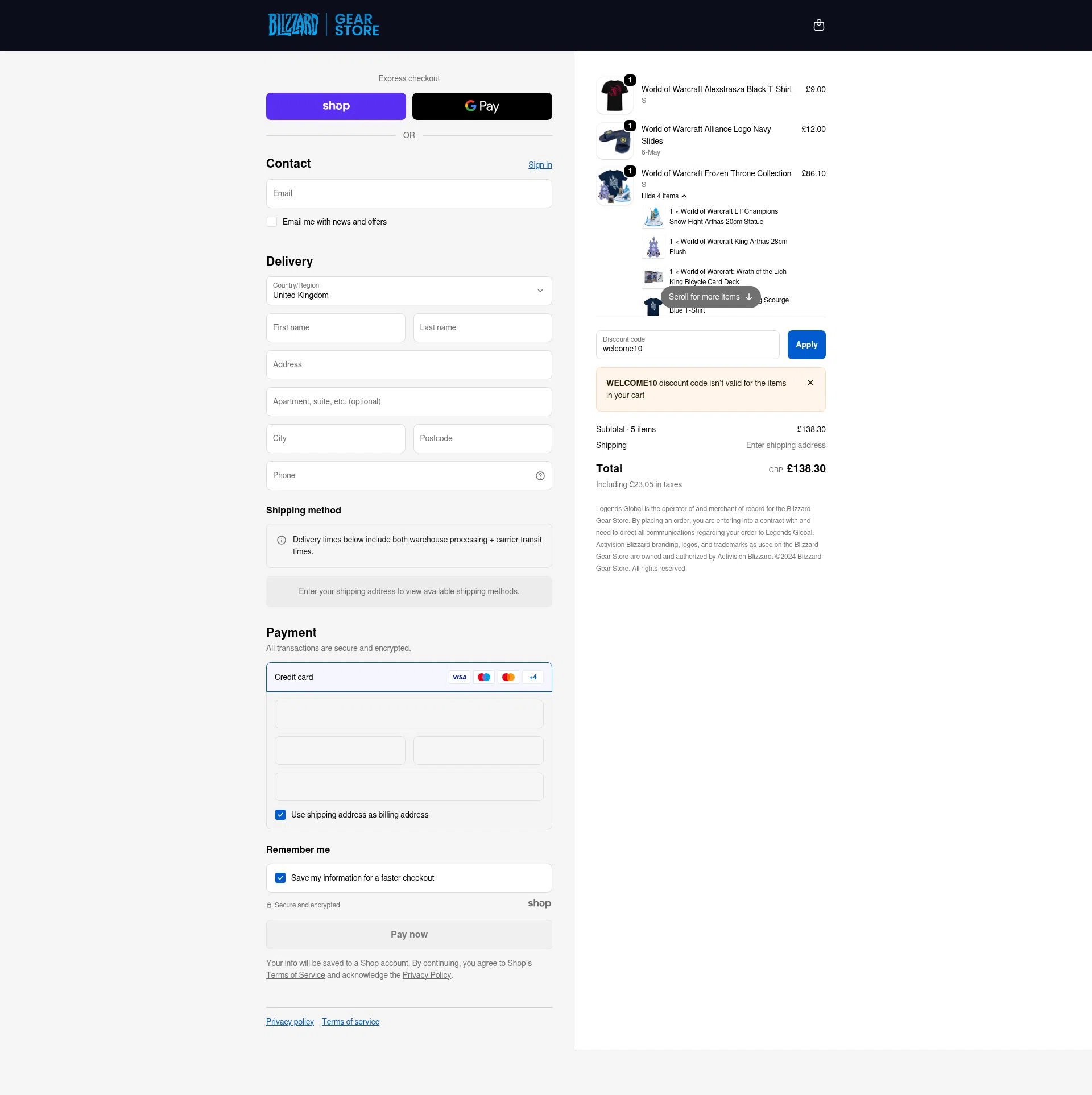Focus the Discount code field
This screenshot has width=1092, height=1095.
pos(688,345)
